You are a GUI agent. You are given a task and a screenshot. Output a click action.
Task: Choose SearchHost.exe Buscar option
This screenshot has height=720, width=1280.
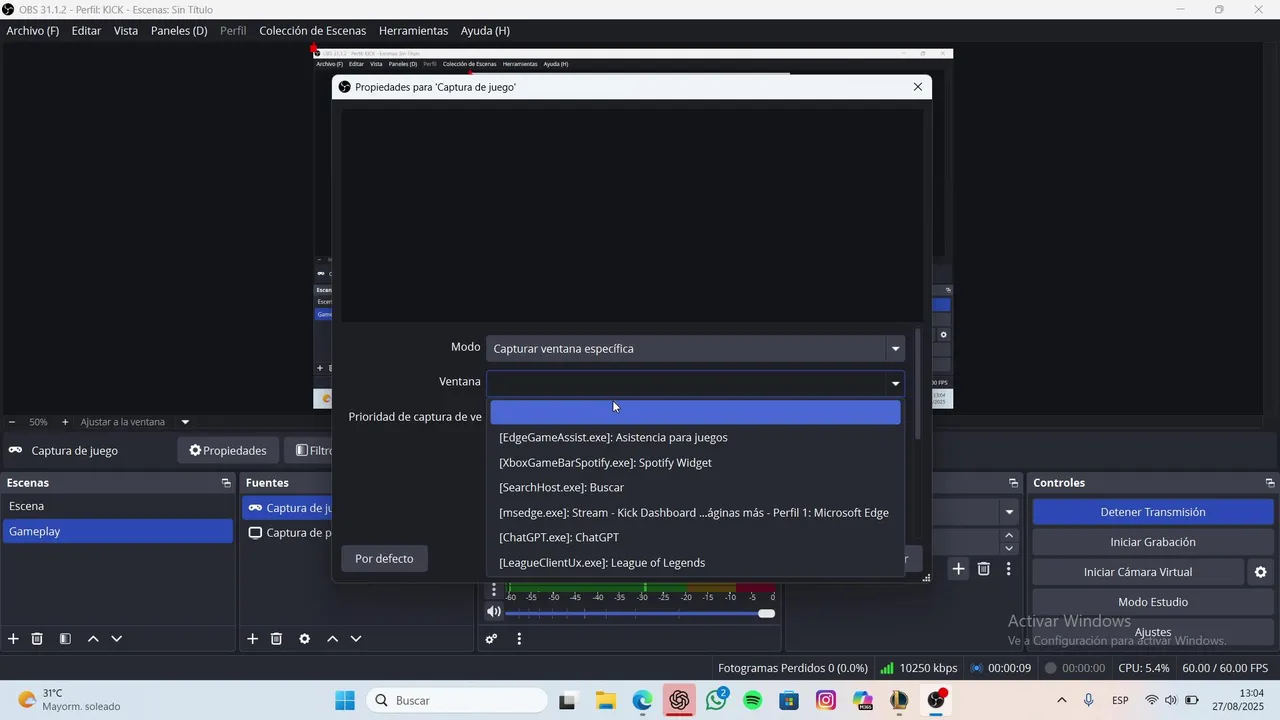tap(695, 488)
